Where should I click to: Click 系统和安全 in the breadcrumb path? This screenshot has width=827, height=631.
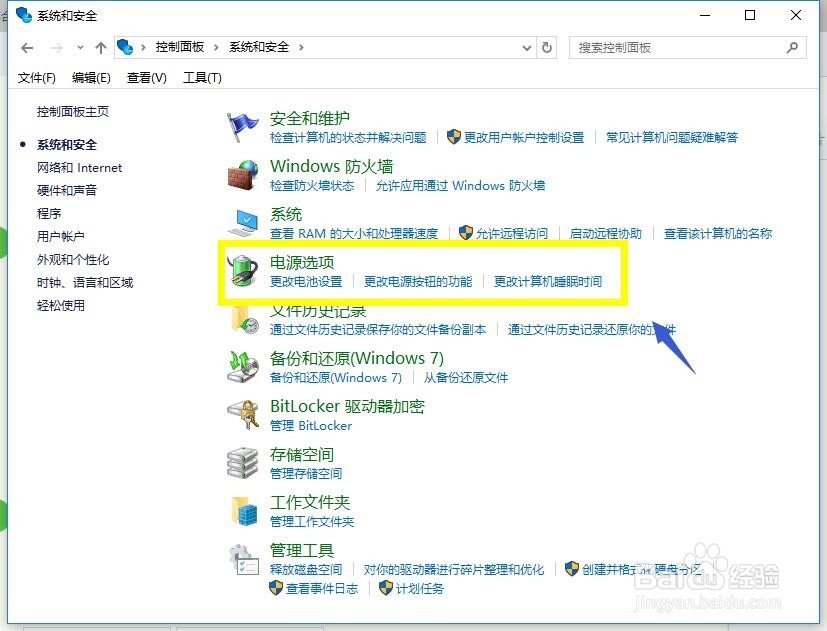coord(259,47)
